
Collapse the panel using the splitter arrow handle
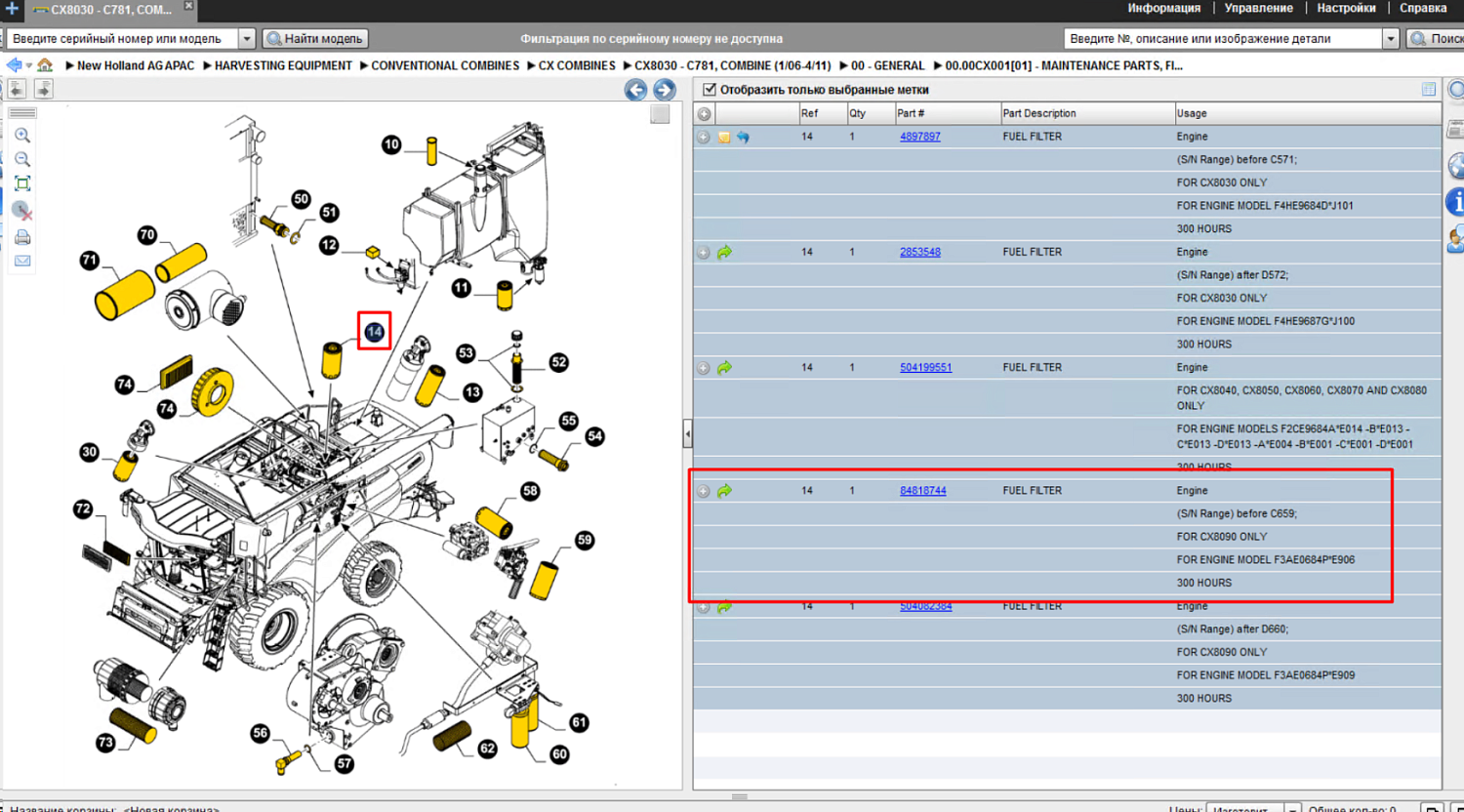(x=688, y=433)
